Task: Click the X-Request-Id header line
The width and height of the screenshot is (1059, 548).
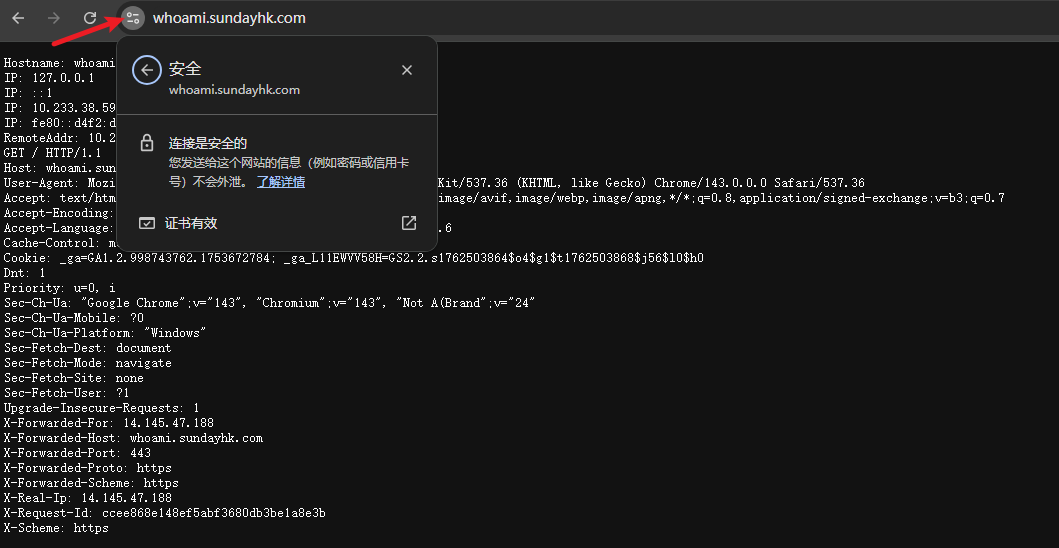Action: (164, 513)
